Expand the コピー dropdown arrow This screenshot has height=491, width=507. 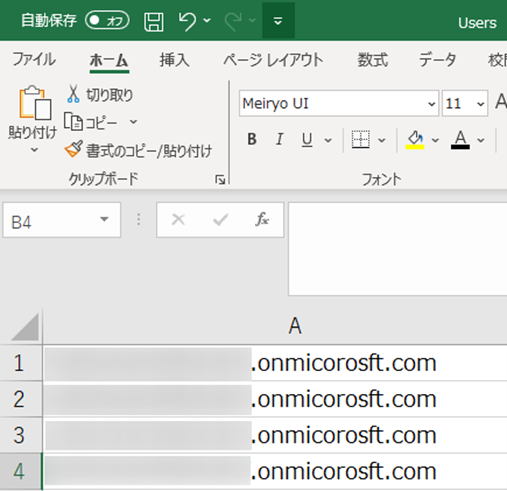133,122
